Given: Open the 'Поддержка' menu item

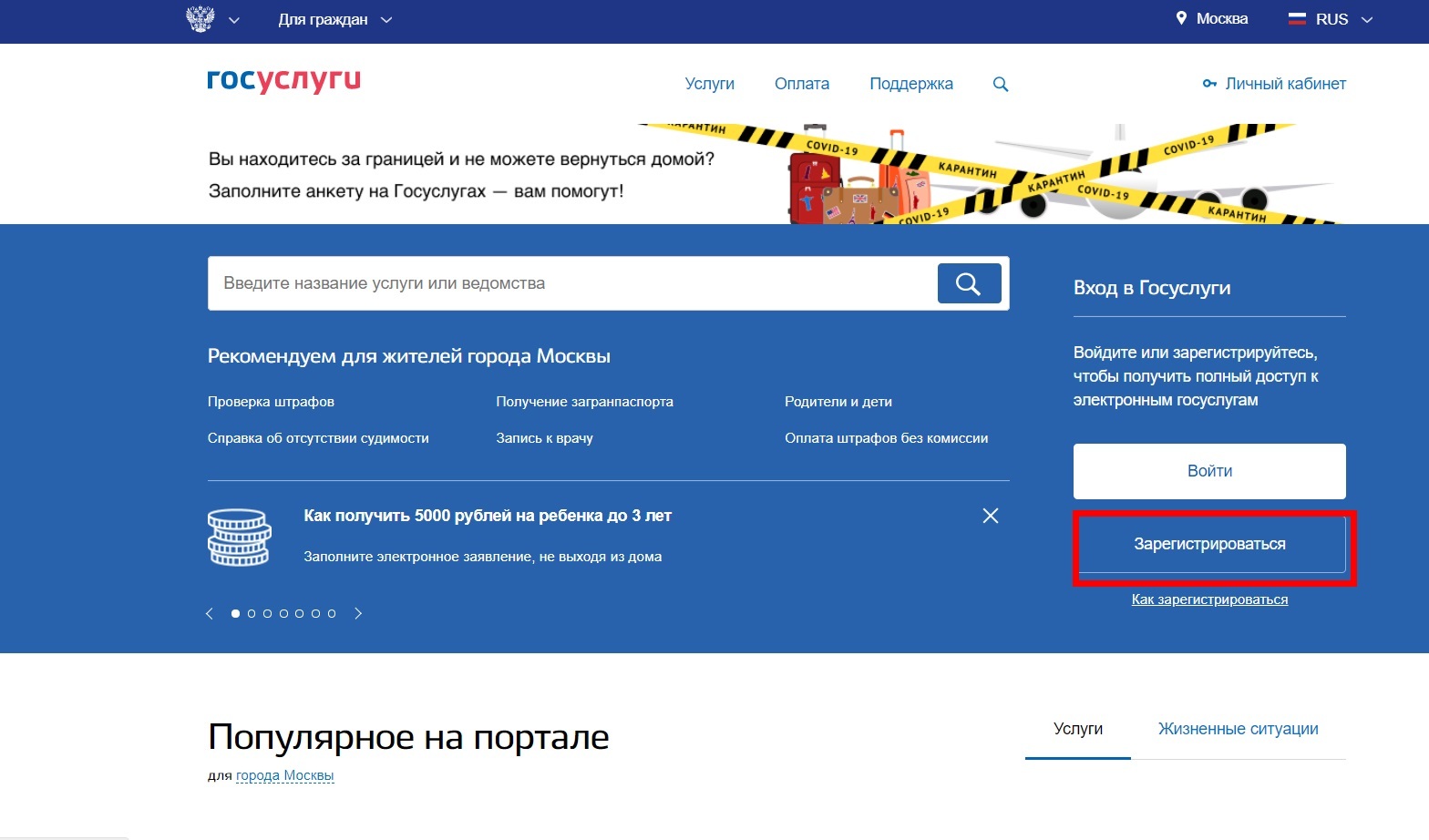Looking at the screenshot, I should (x=911, y=84).
